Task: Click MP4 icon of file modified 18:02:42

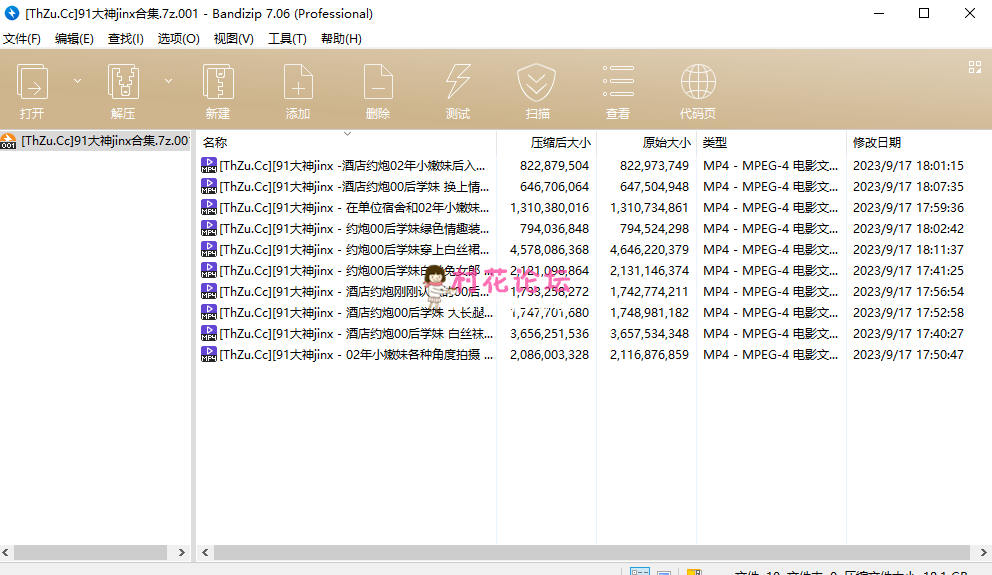Action: [209, 228]
